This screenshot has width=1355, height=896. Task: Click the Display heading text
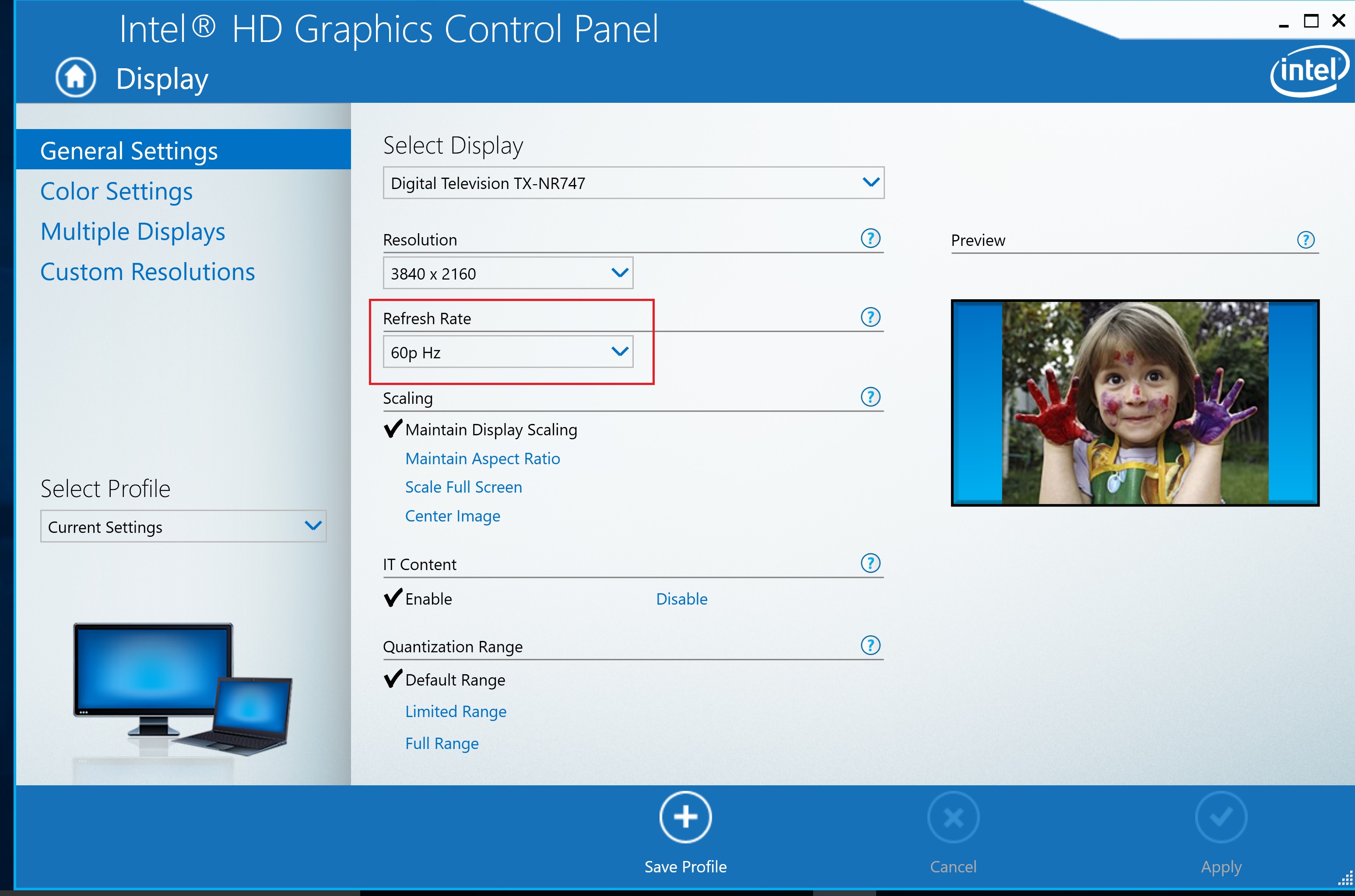coord(162,79)
